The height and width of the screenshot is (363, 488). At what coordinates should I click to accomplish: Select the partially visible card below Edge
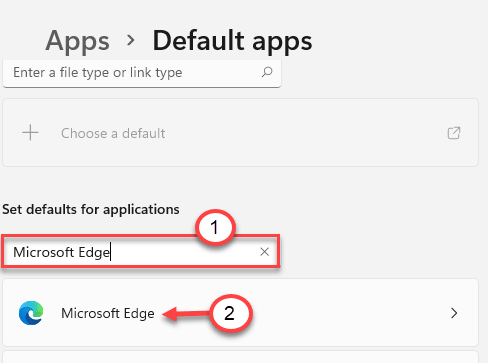[x=240, y=357]
